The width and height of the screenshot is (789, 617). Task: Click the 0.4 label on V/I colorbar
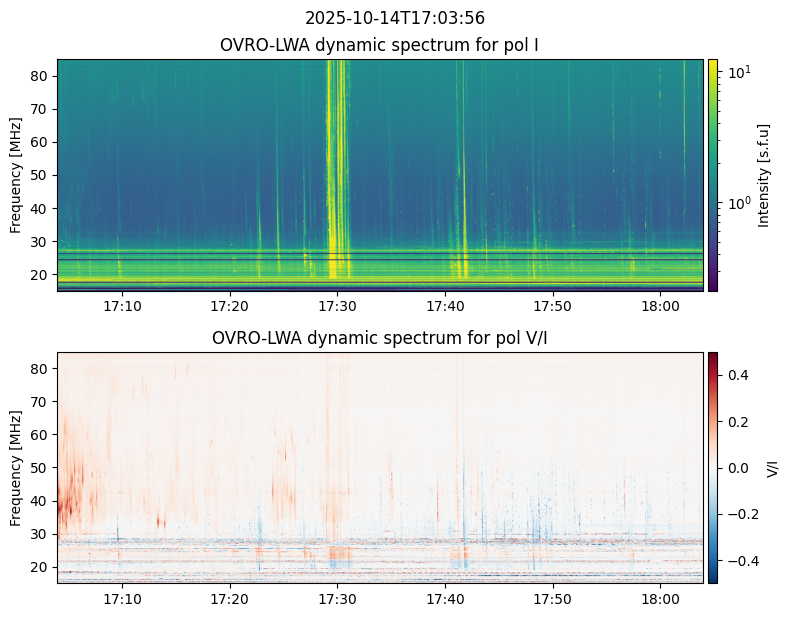[x=738, y=375]
